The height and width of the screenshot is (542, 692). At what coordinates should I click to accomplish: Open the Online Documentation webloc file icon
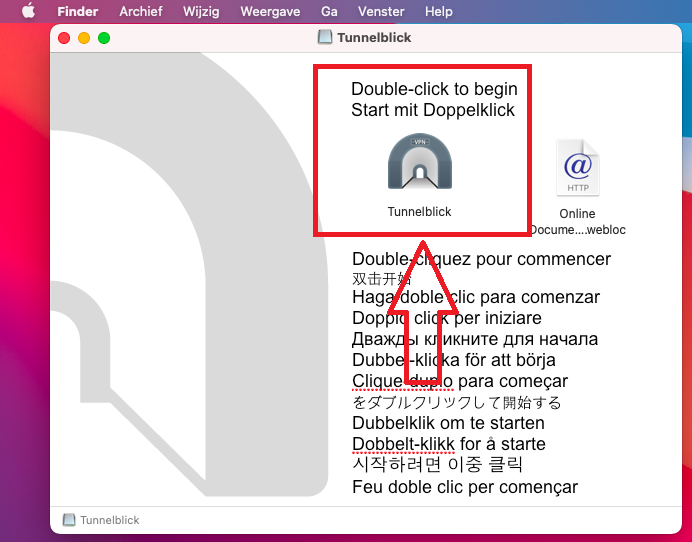578,168
